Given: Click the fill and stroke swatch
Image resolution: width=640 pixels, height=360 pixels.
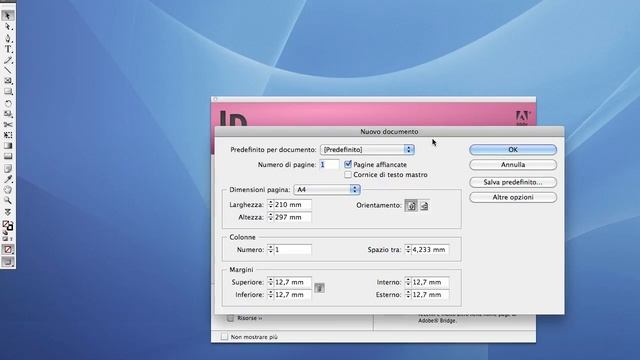Looking at the screenshot, I should click(8, 225).
